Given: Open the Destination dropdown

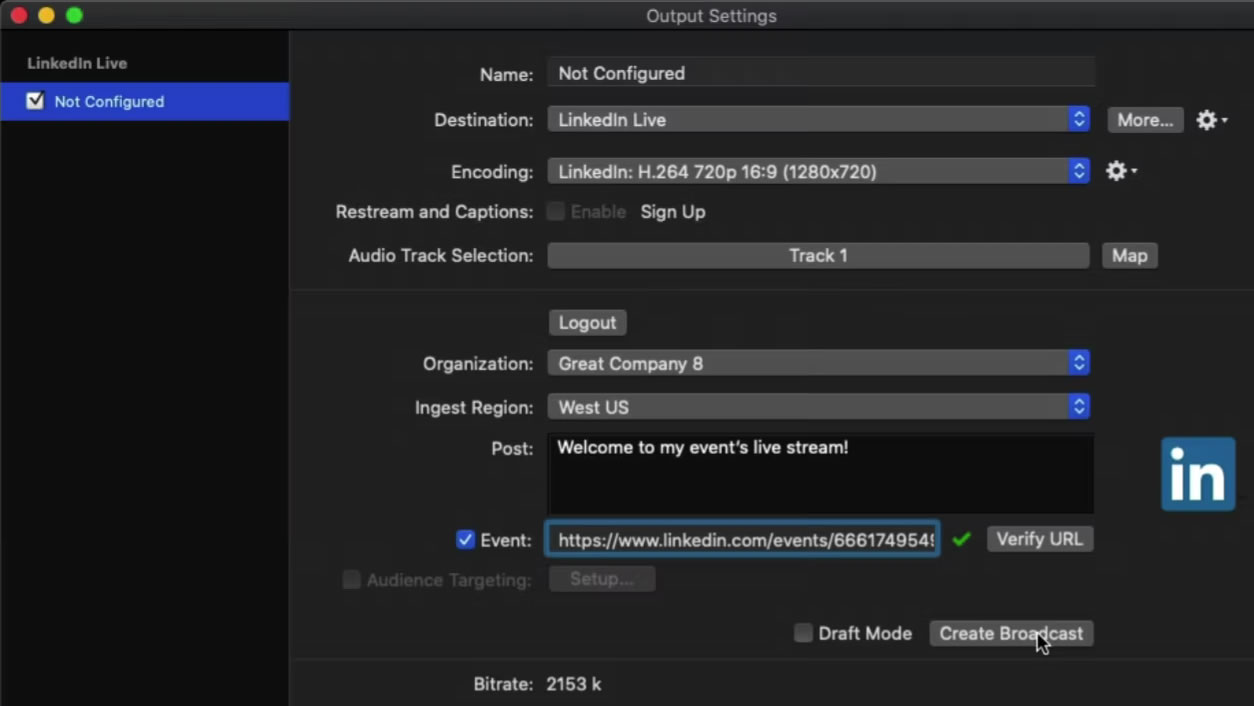Looking at the screenshot, I should tap(818, 120).
